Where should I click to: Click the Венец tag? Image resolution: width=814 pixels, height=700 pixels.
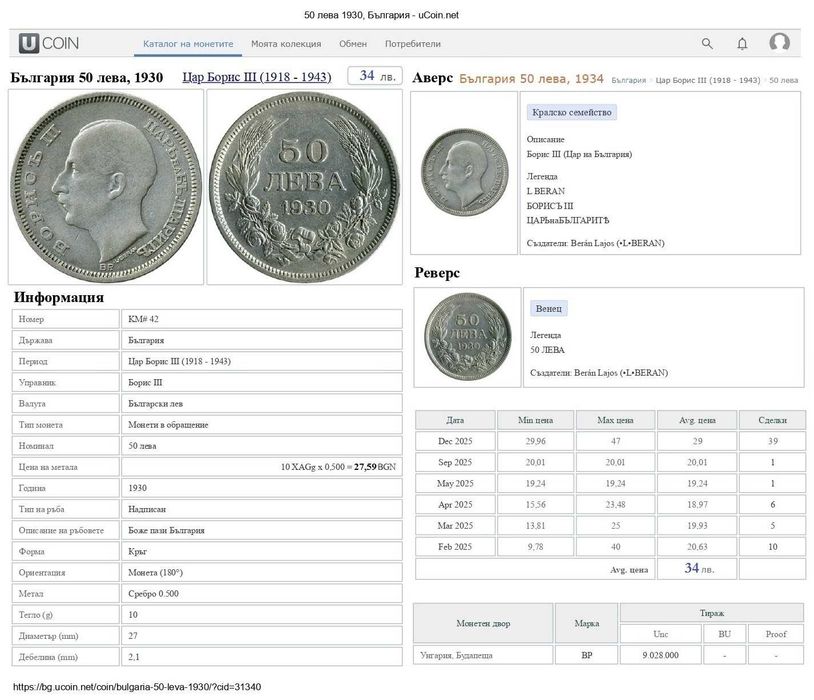pyautogui.click(x=549, y=308)
